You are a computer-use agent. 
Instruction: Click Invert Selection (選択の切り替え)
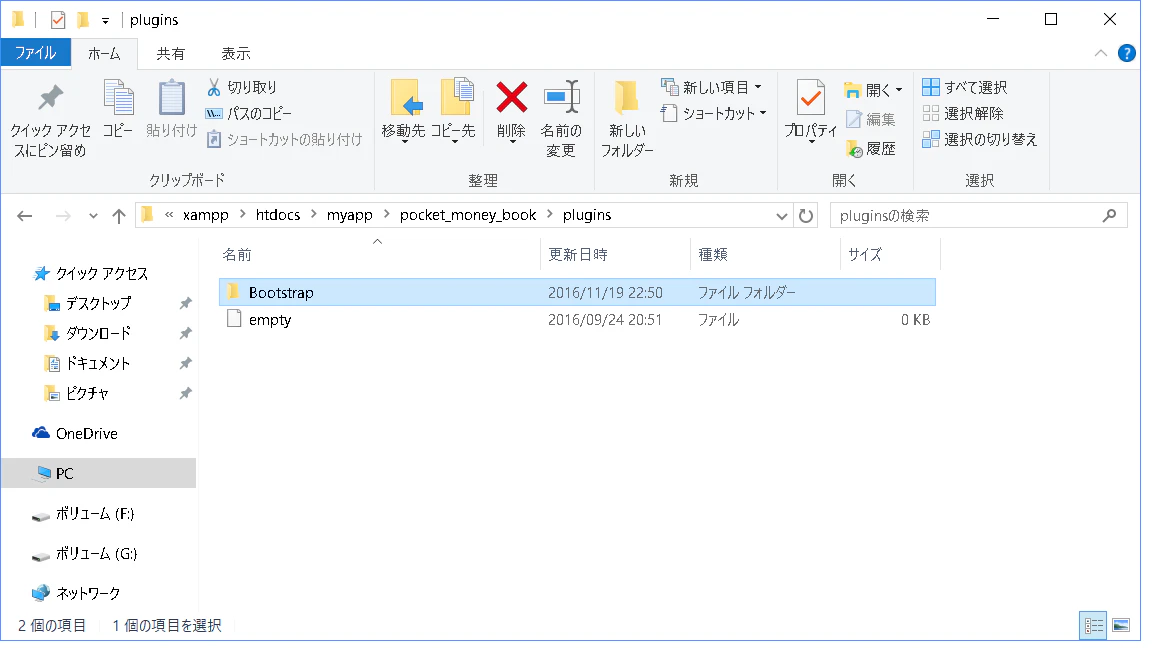coord(979,139)
